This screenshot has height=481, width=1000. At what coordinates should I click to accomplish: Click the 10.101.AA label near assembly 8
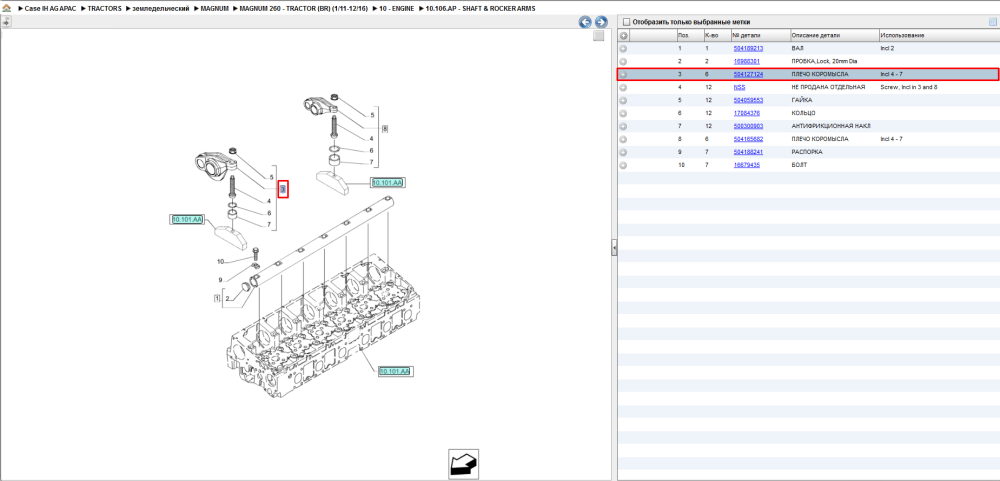coord(388,183)
